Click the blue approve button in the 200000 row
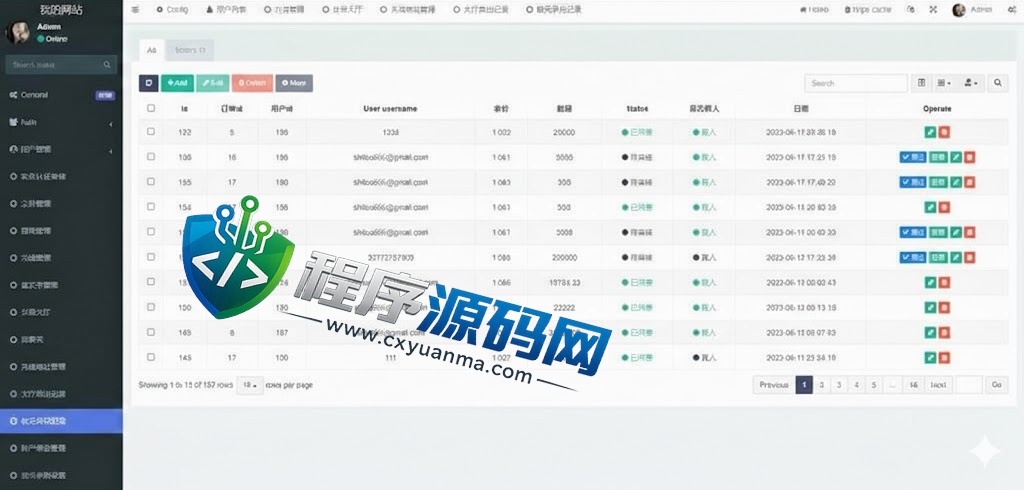 pos(913,257)
